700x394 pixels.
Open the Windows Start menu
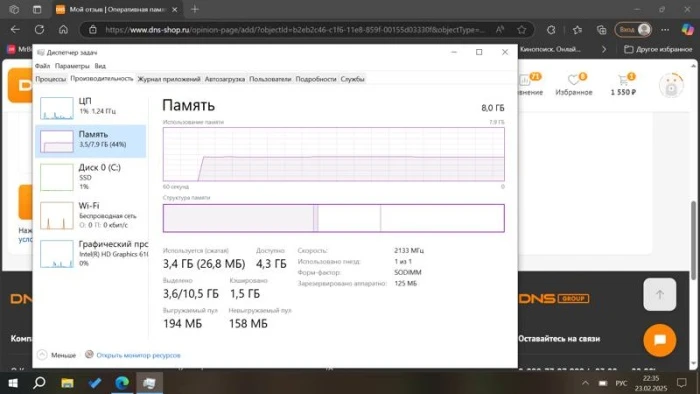pos(13,383)
